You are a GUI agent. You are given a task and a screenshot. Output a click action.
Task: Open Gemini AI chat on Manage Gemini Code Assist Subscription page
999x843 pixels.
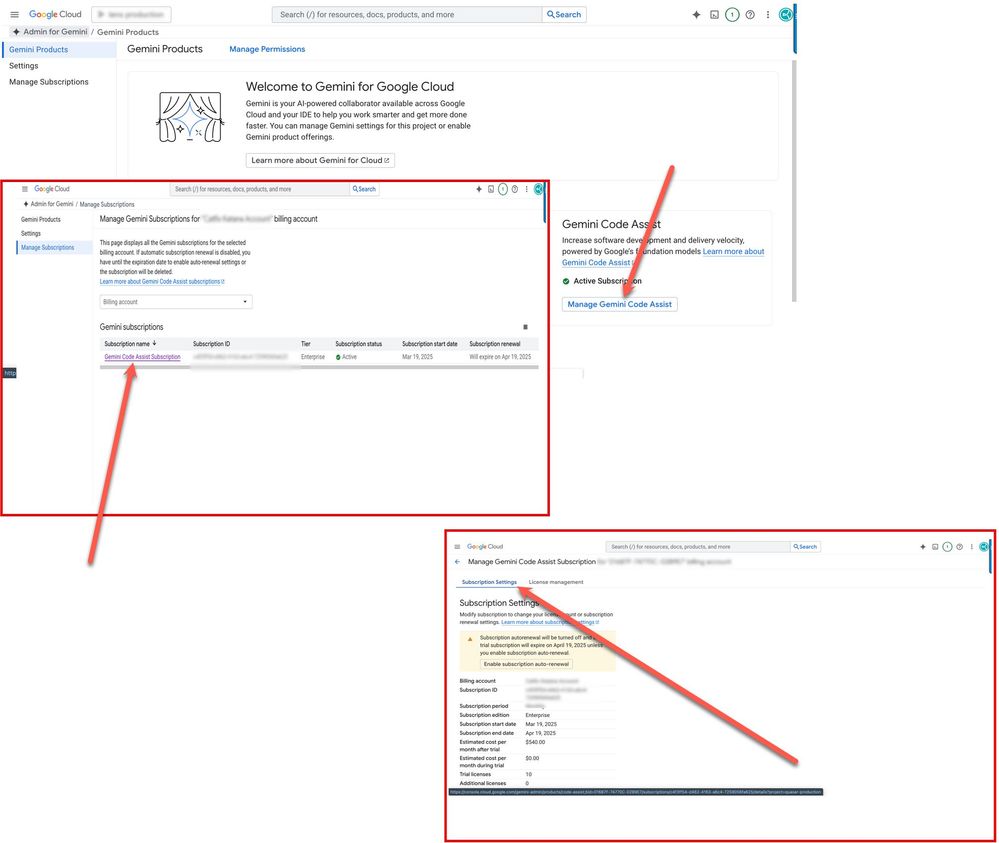click(923, 547)
